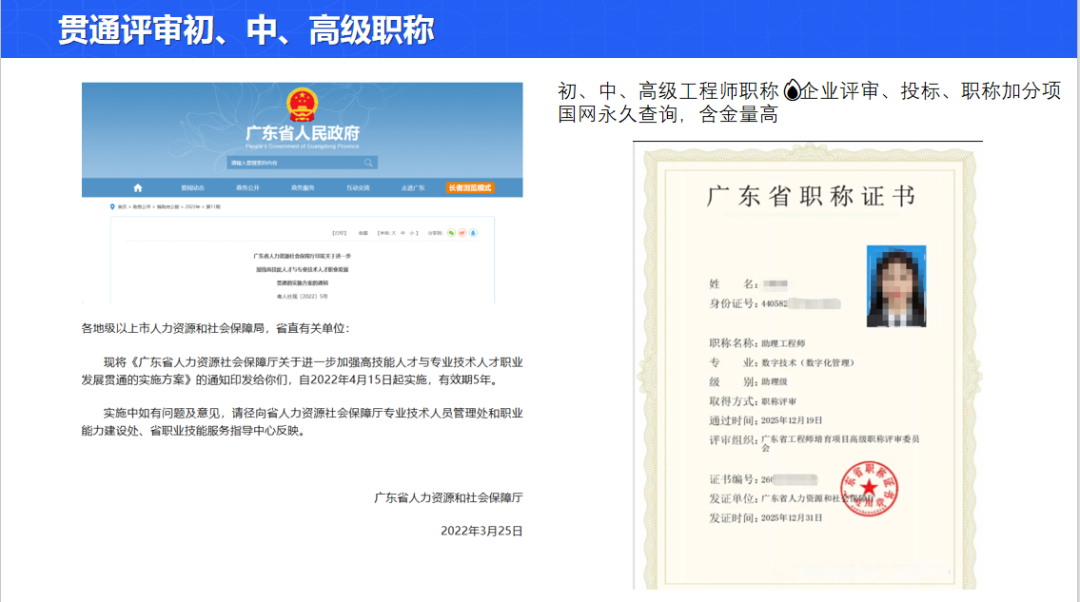Click the 职称名称 value 助理工程师
This screenshot has height=602, width=1080.
click(x=783, y=343)
